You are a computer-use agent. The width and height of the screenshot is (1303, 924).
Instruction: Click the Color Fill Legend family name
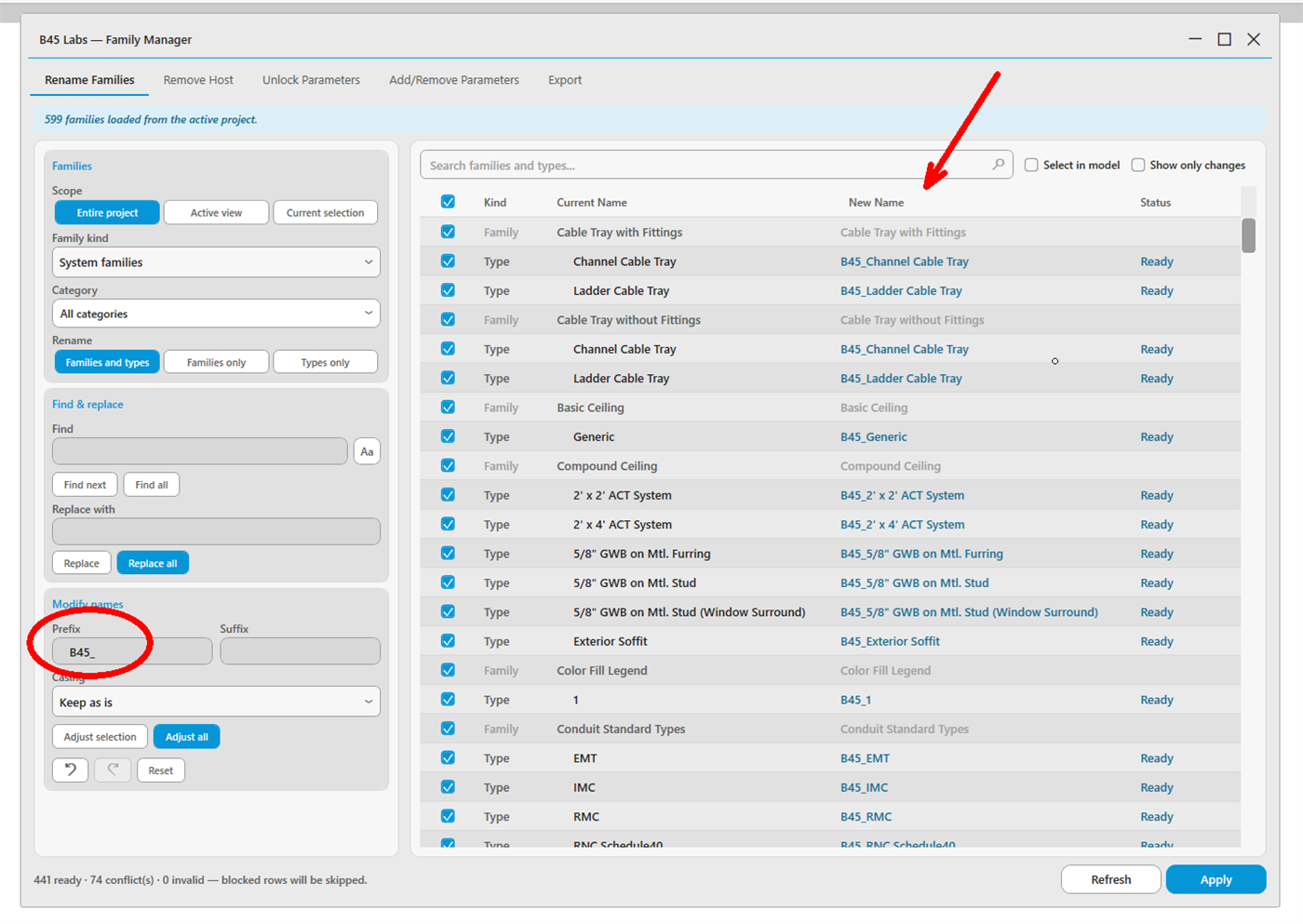(x=602, y=670)
